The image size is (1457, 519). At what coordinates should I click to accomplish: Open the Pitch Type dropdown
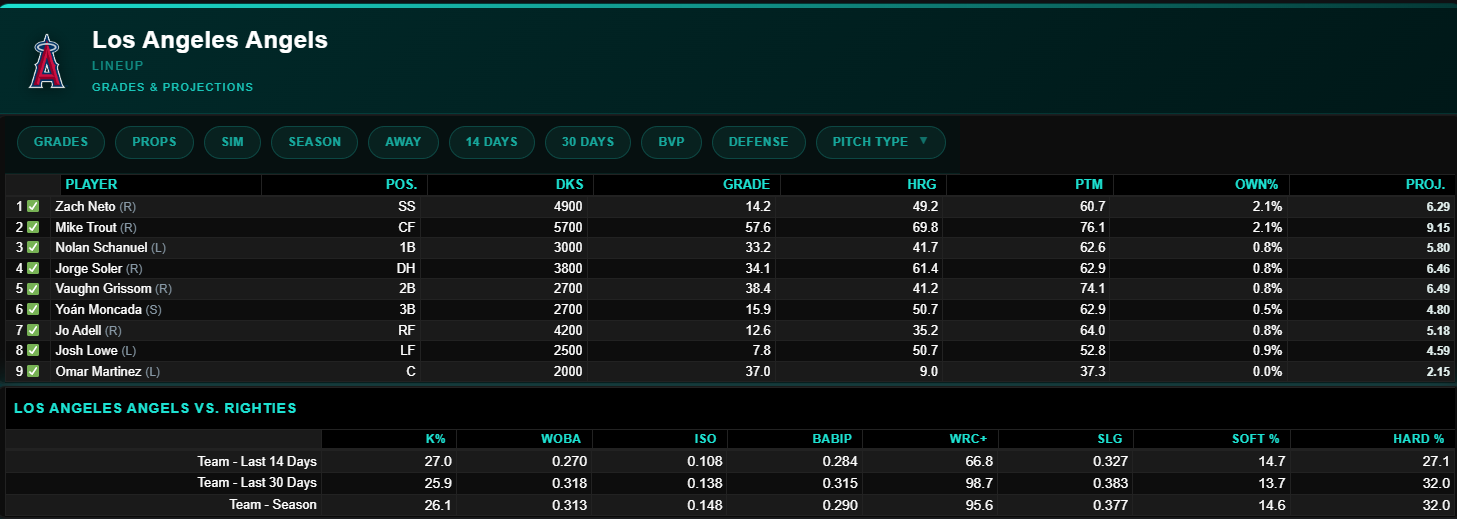tap(880, 142)
